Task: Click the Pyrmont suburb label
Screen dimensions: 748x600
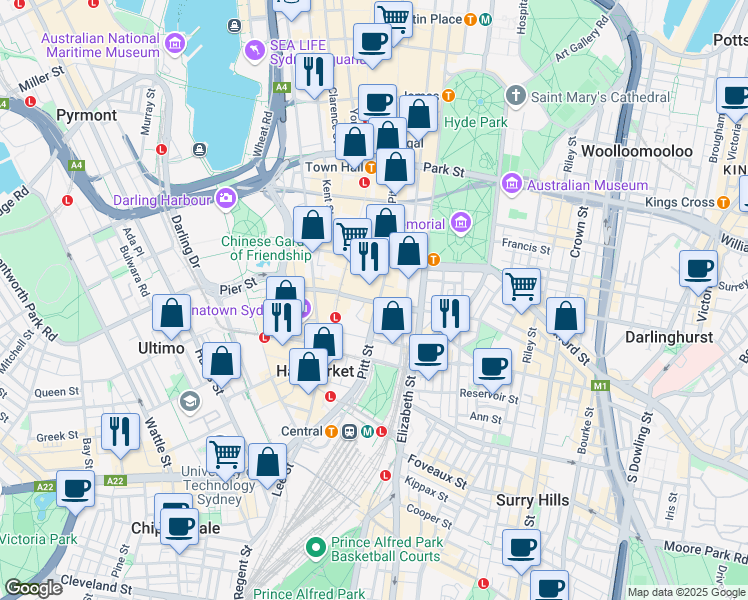Action: point(86,115)
